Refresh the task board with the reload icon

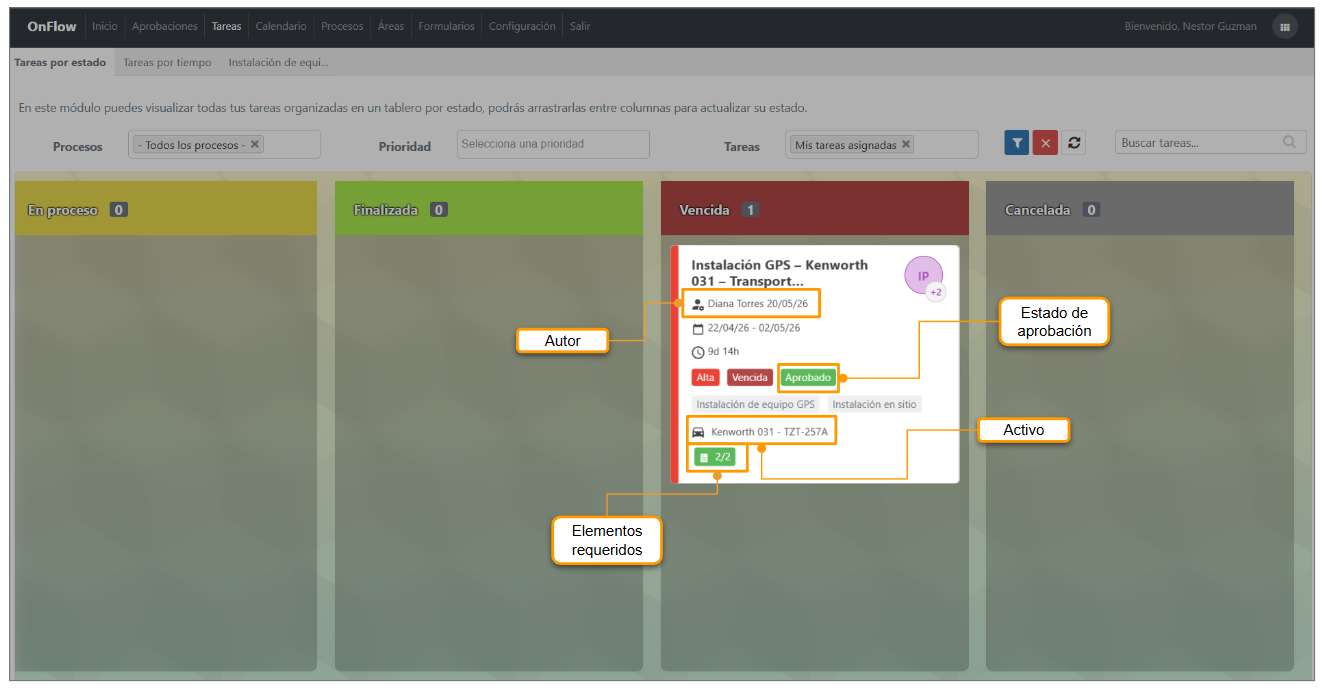pyautogui.click(x=1074, y=143)
